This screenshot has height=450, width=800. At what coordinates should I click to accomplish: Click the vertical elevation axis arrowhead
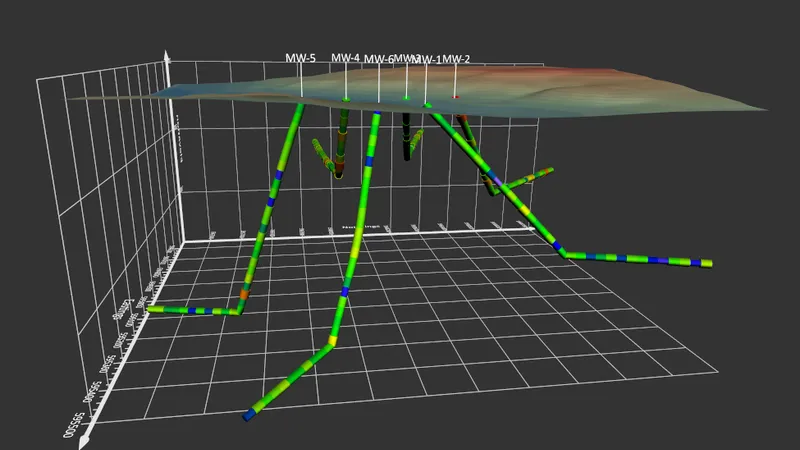coord(166,56)
